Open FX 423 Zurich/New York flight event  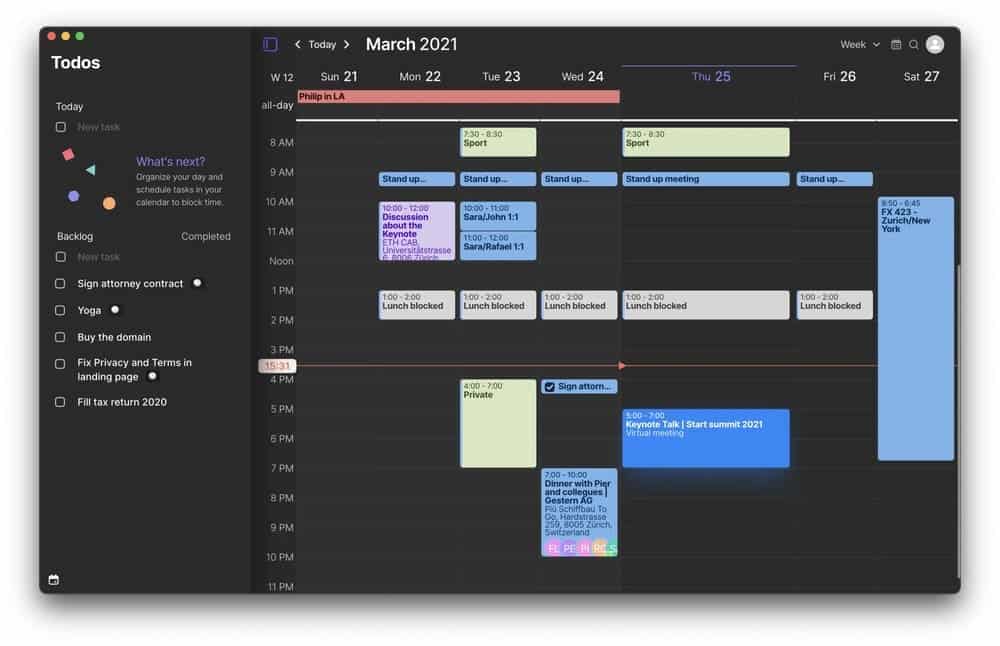pos(915,328)
